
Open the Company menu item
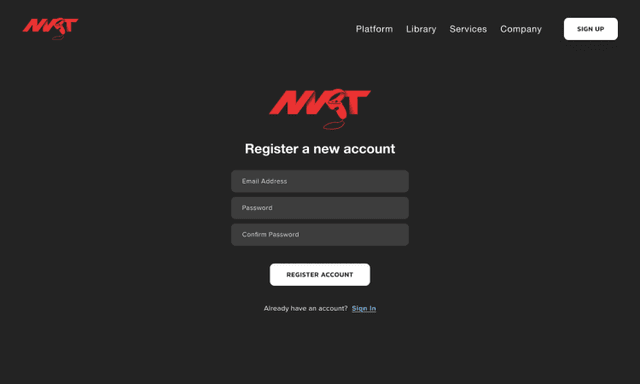[521, 29]
